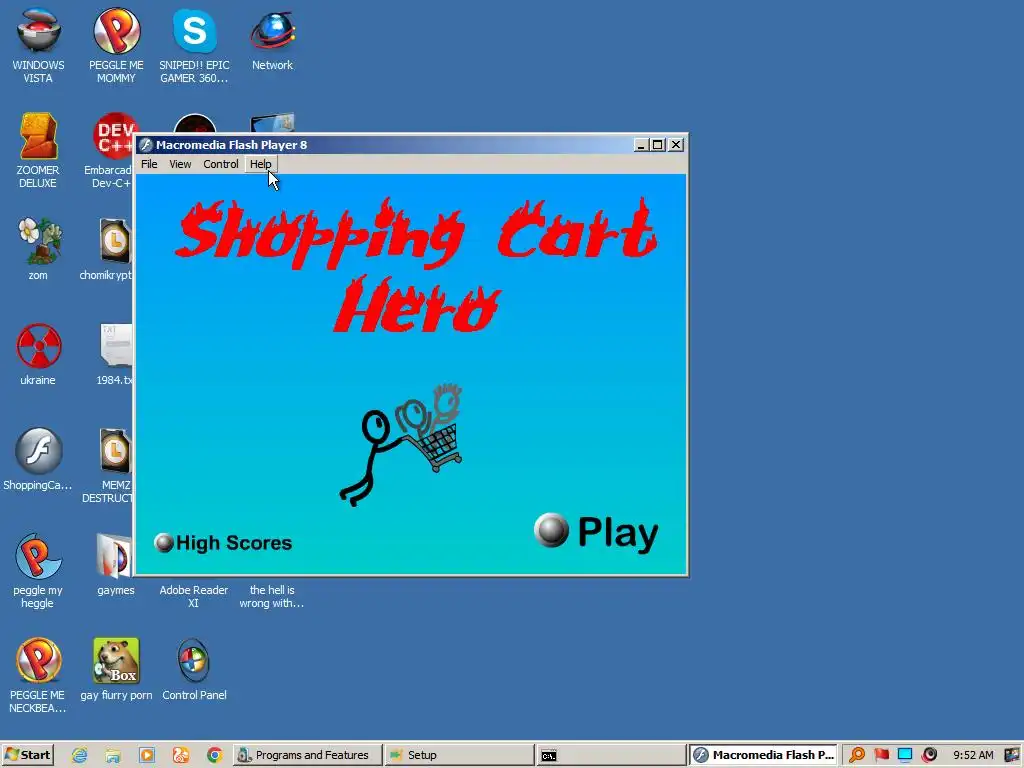Launch the media player quick launch icon
1024x768 pixels.
147,755
